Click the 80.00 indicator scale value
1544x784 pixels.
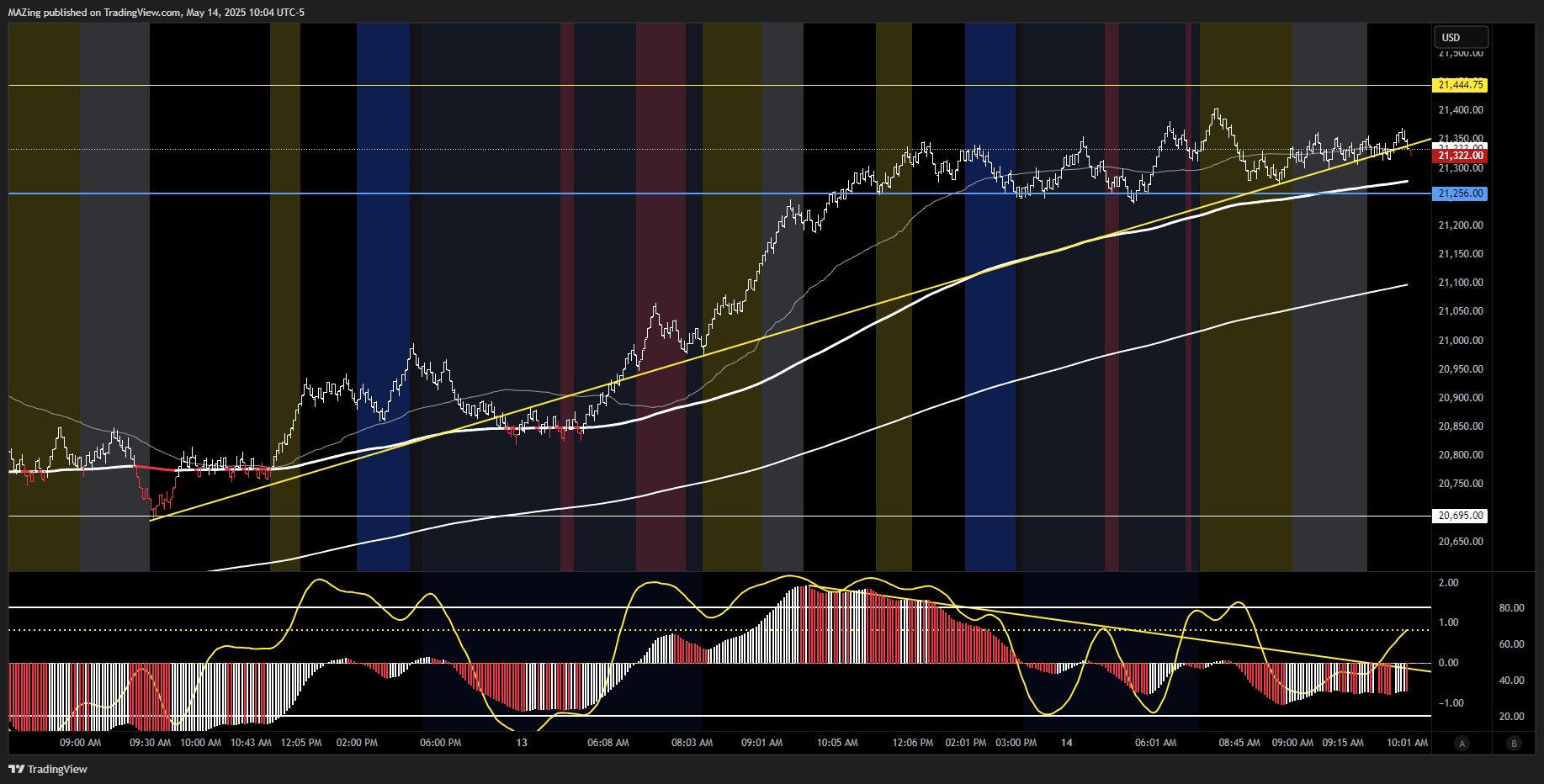pyautogui.click(x=1512, y=608)
